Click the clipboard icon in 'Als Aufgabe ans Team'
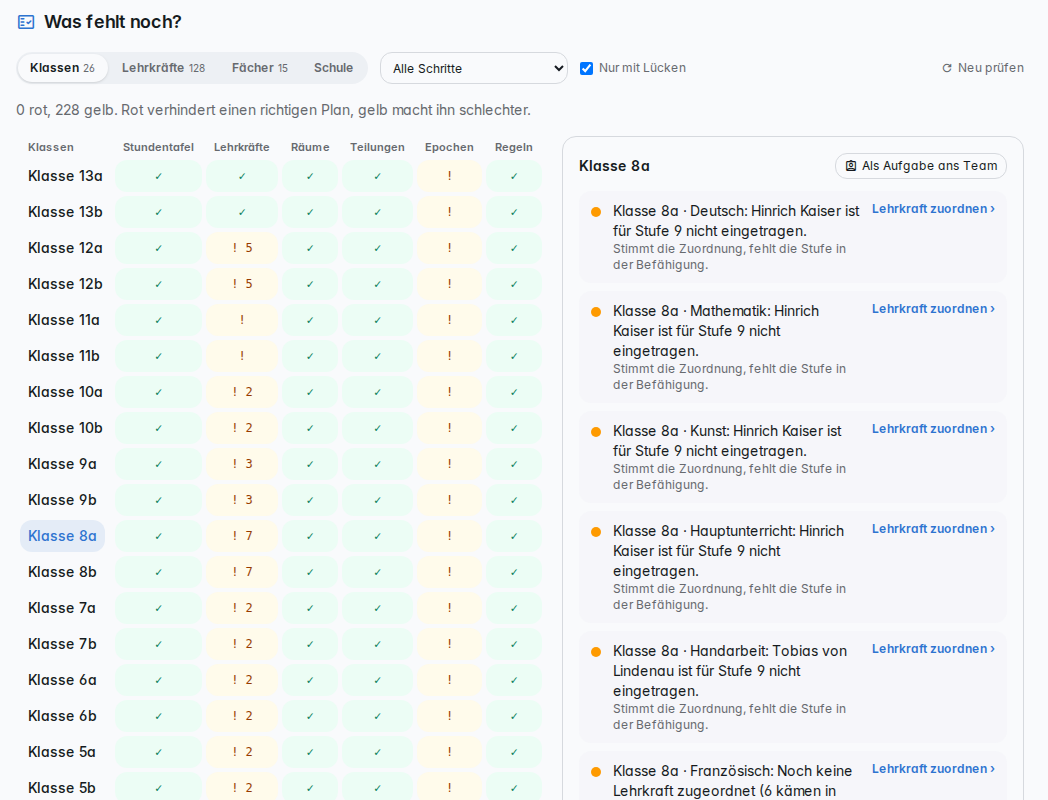Screen dimensions: 1048x800 pyautogui.click(x=851, y=166)
